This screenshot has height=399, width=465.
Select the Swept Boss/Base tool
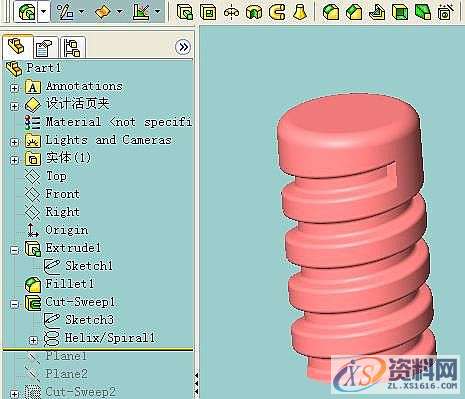pyautogui.click(x=277, y=12)
